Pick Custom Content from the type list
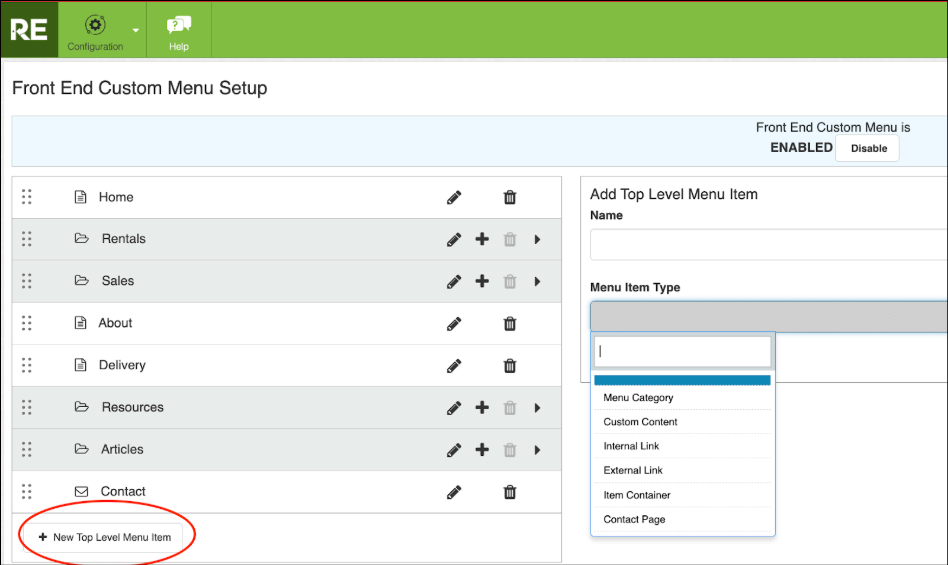Screen dimensions: 948x565 coord(640,422)
